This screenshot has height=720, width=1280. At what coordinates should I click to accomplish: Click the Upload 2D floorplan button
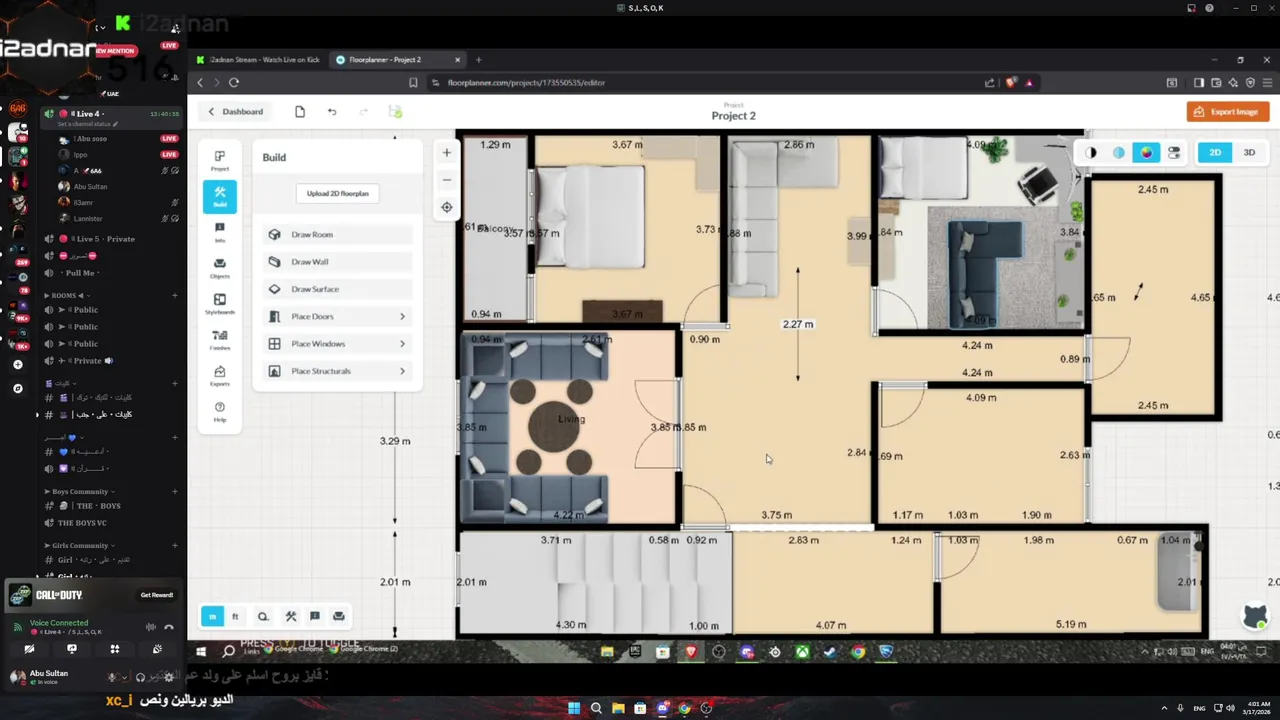pos(338,194)
